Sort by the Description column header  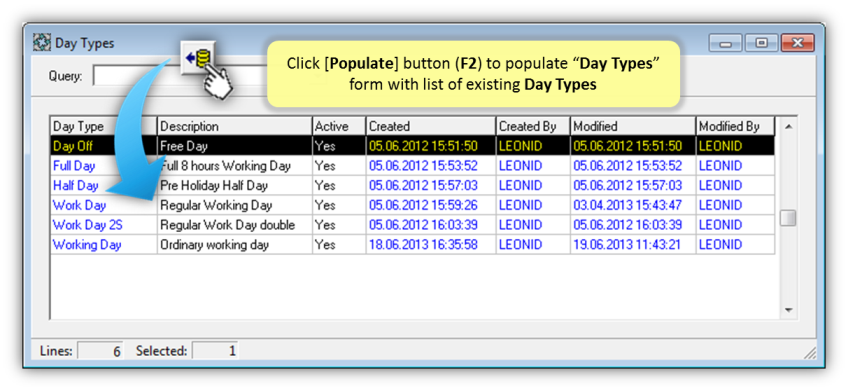pos(235,126)
